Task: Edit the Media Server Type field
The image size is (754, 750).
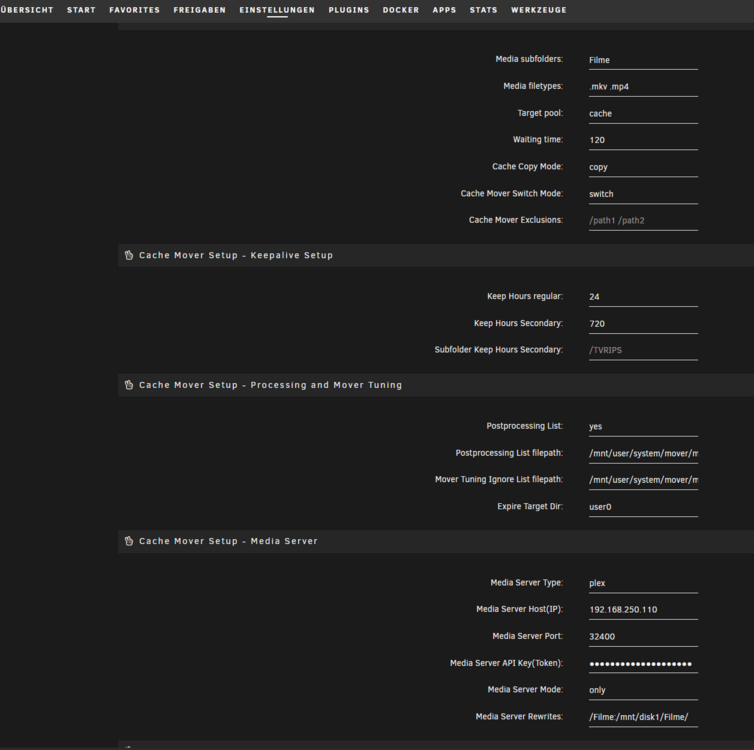Action: pyautogui.click(x=643, y=584)
